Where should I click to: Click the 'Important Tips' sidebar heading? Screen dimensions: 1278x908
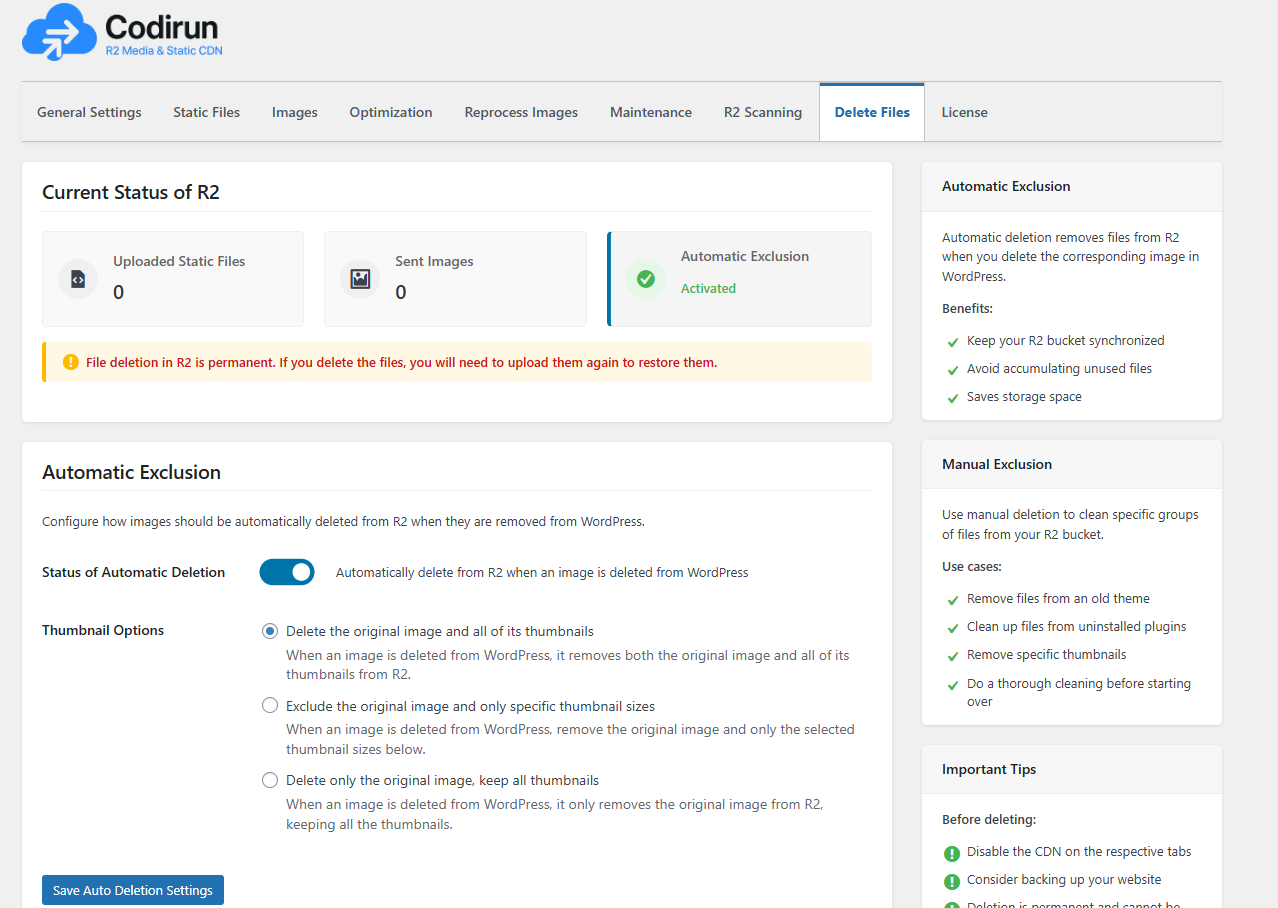(989, 769)
